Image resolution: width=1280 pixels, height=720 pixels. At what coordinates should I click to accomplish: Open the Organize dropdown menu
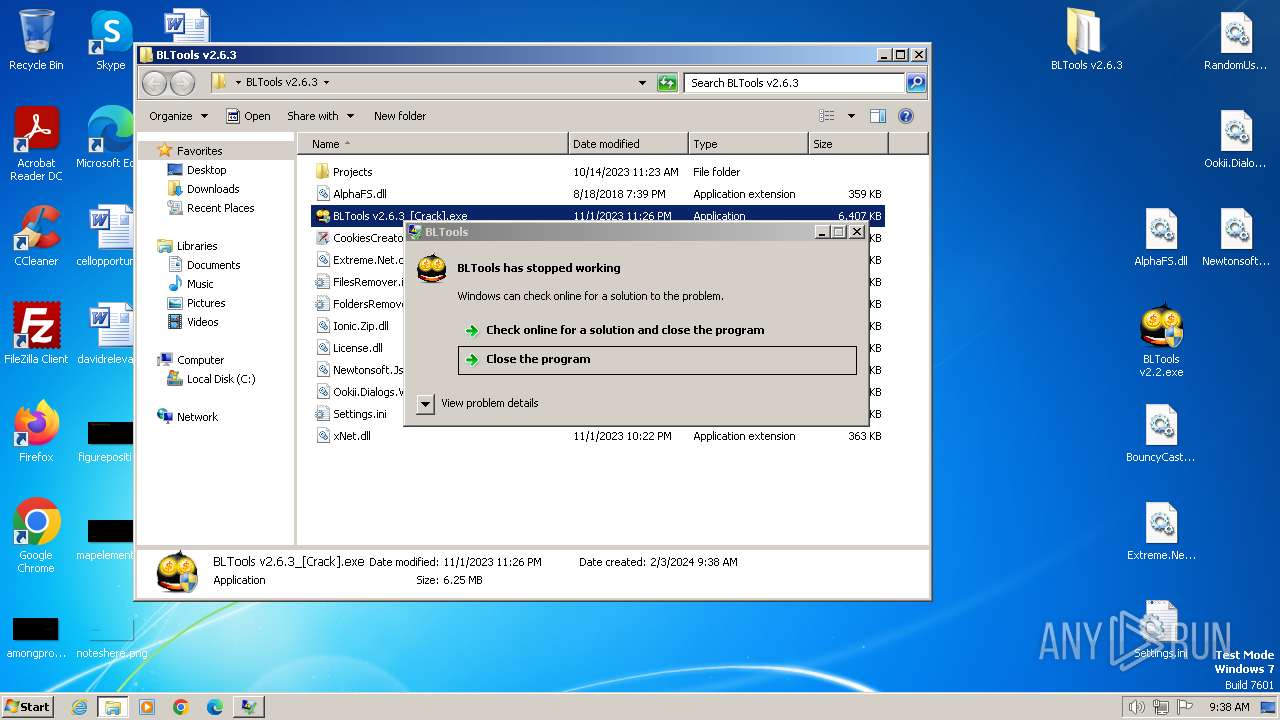(x=178, y=116)
